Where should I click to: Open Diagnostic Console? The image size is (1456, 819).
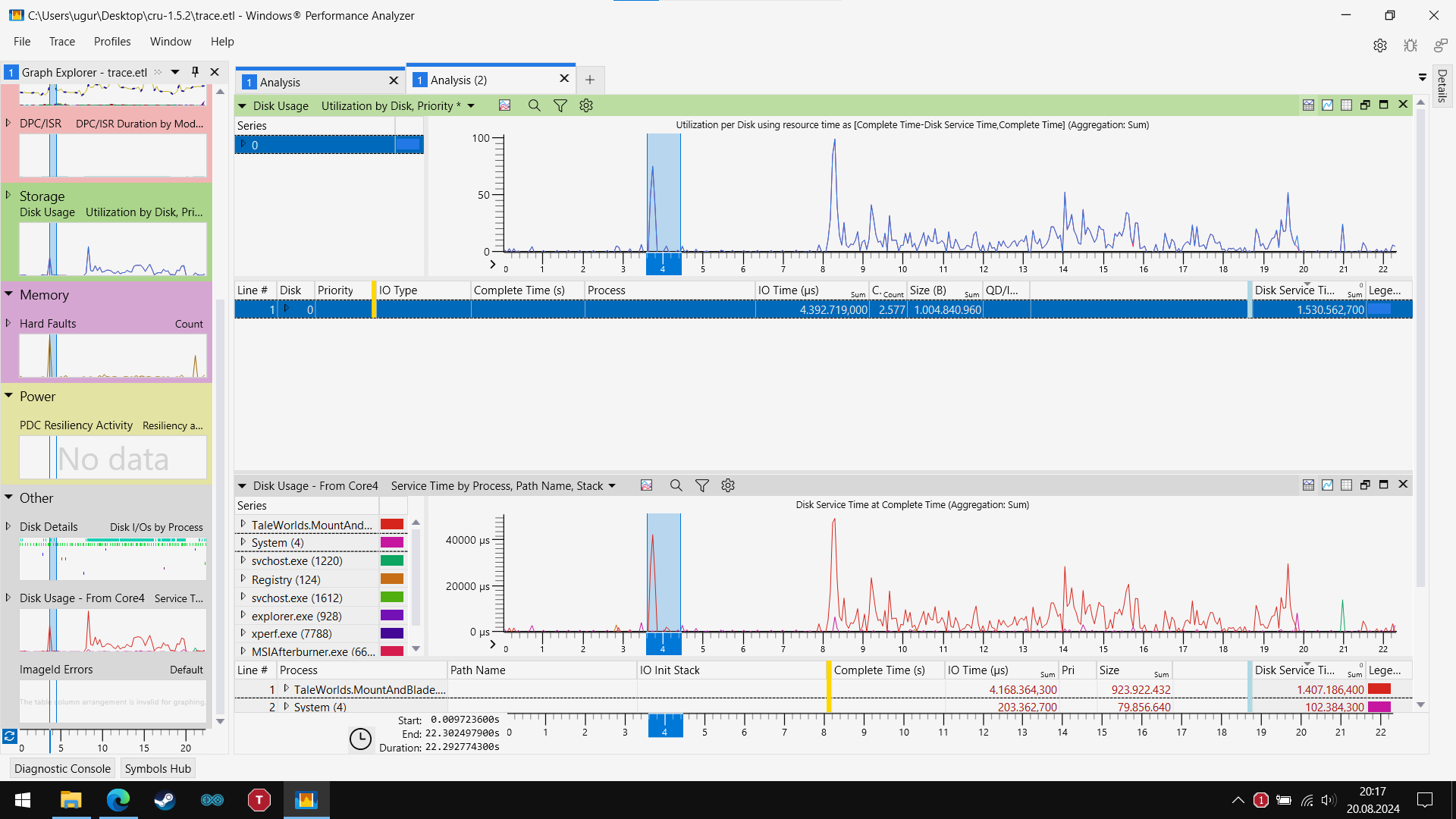coord(62,768)
